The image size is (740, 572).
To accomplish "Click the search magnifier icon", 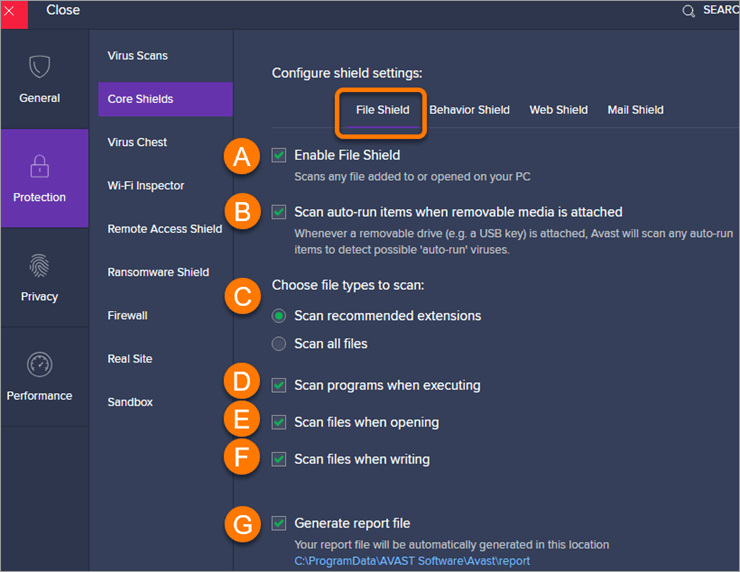I will tap(689, 11).
